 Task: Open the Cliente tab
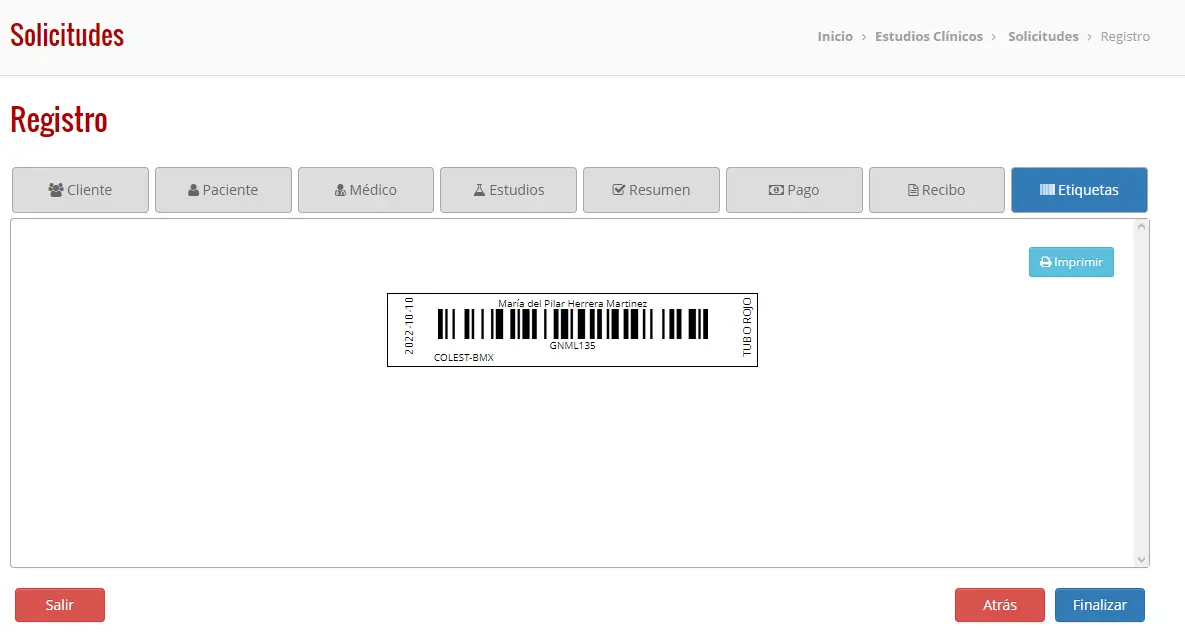click(80, 190)
